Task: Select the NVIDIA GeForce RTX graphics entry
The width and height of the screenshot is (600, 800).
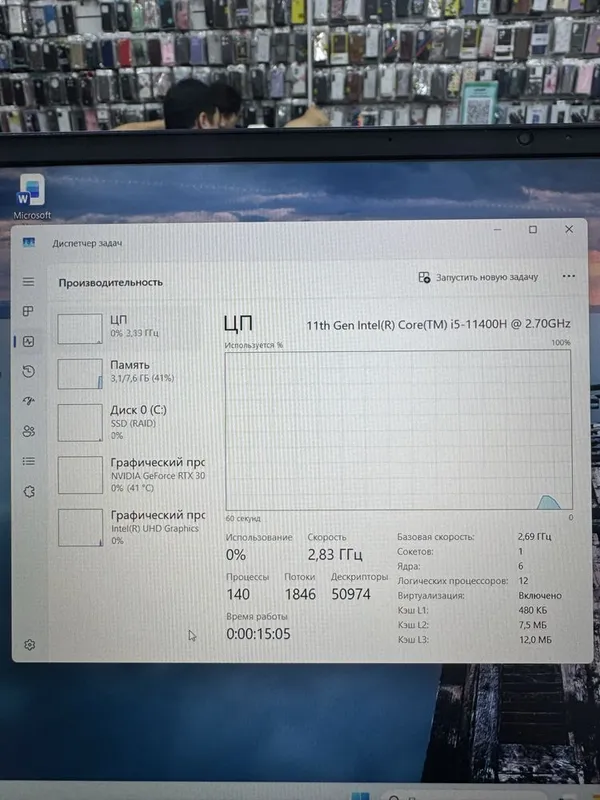Action: point(131,475)
